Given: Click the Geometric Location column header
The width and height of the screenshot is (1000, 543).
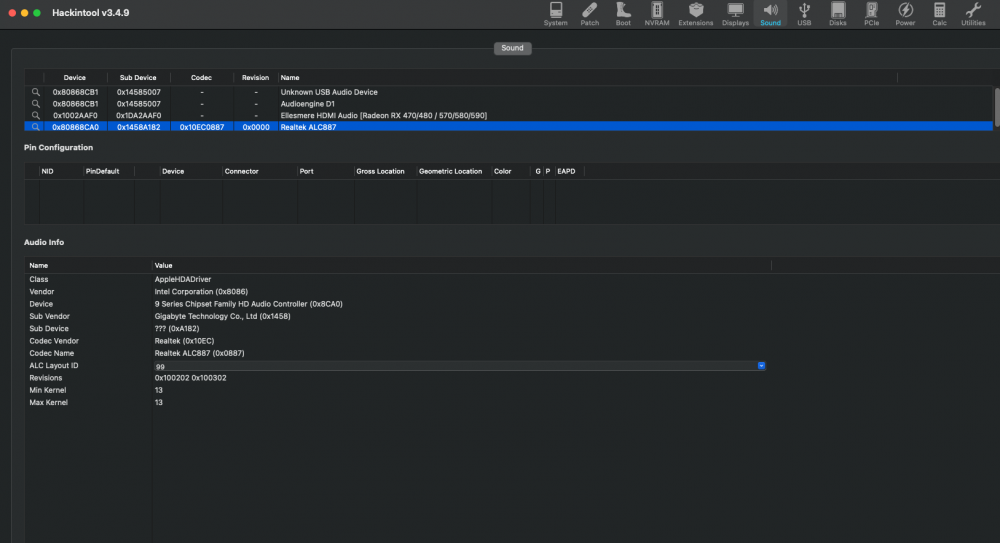Looking at the screenshot, I should pos(450,171).
